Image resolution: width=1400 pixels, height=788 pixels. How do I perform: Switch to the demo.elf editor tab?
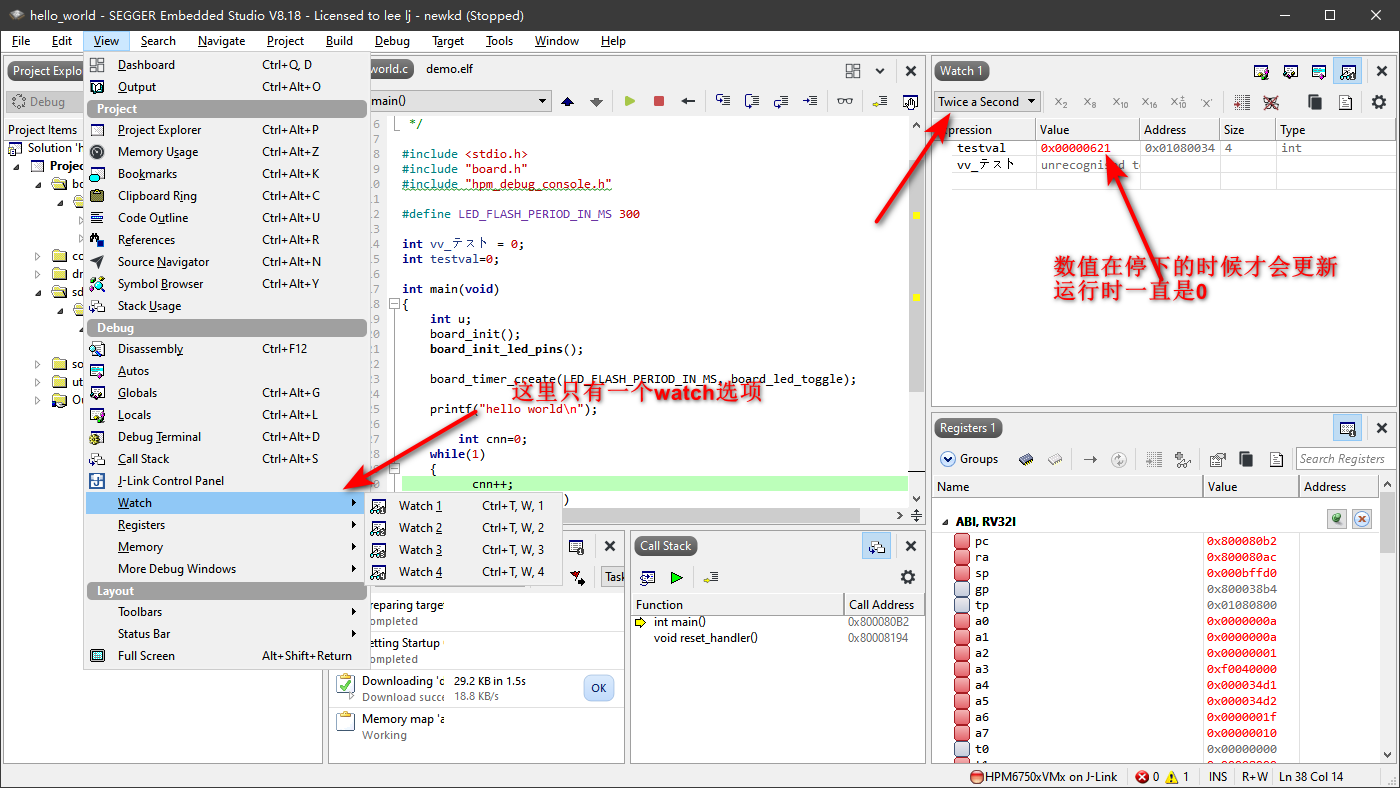pyautogui.click(x=449, y=69)
